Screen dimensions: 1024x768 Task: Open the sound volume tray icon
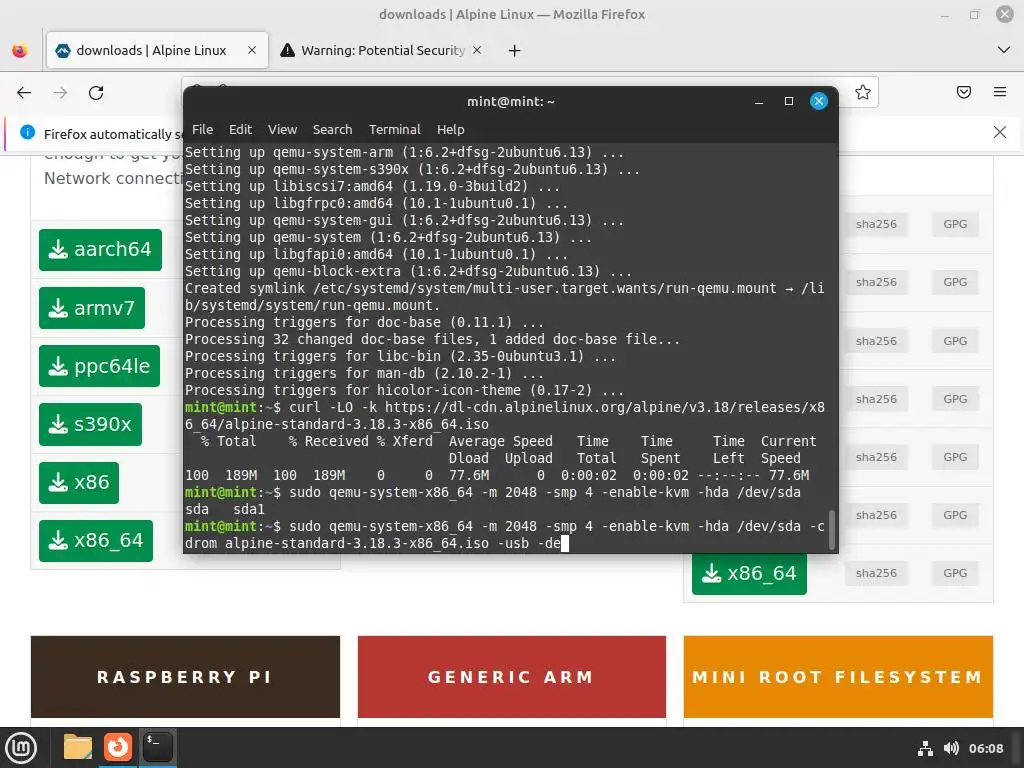(x=952, y=748)
